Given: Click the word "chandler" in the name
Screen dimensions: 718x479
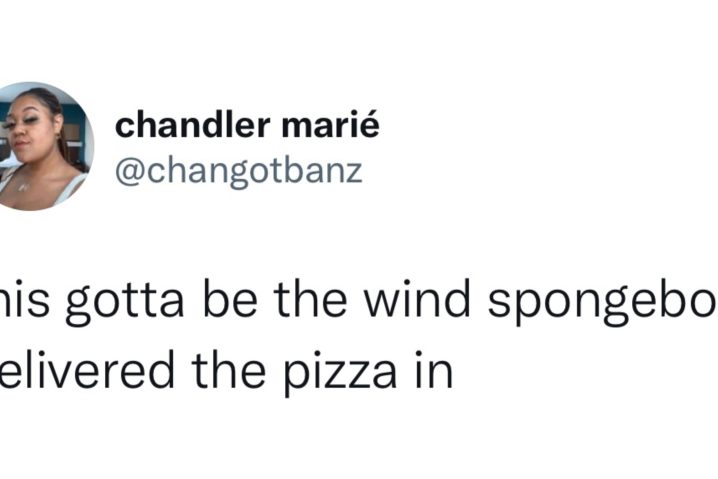Looking at the screenshot, I should 192,125.
